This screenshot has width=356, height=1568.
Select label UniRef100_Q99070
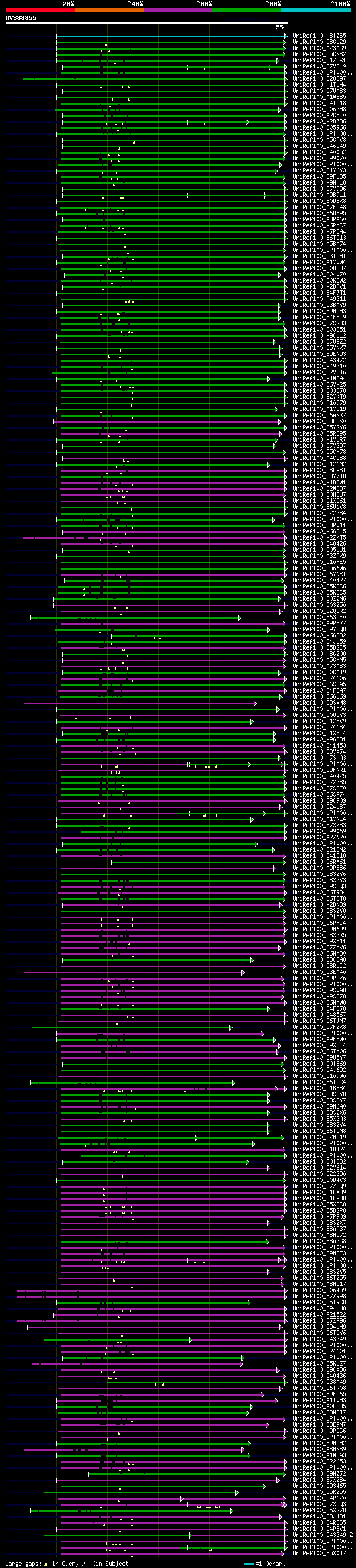point(319,159)
